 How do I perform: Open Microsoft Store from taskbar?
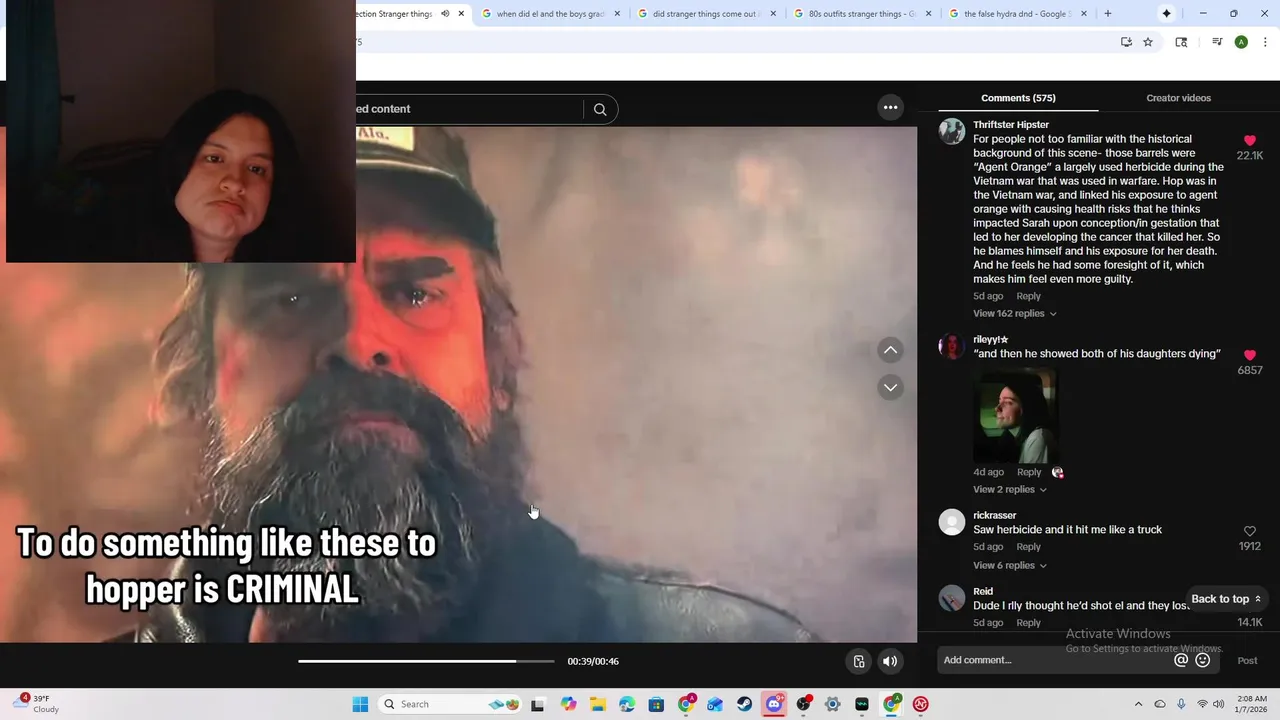tap(656, 704)
